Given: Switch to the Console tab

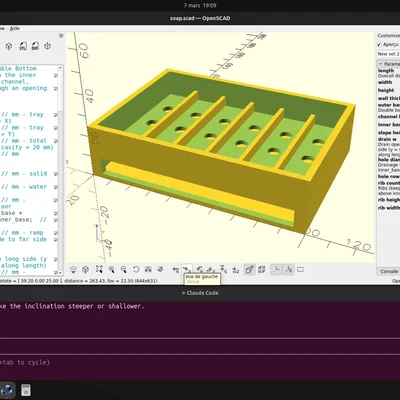Looking at the screenshot, I should point(389,271).
